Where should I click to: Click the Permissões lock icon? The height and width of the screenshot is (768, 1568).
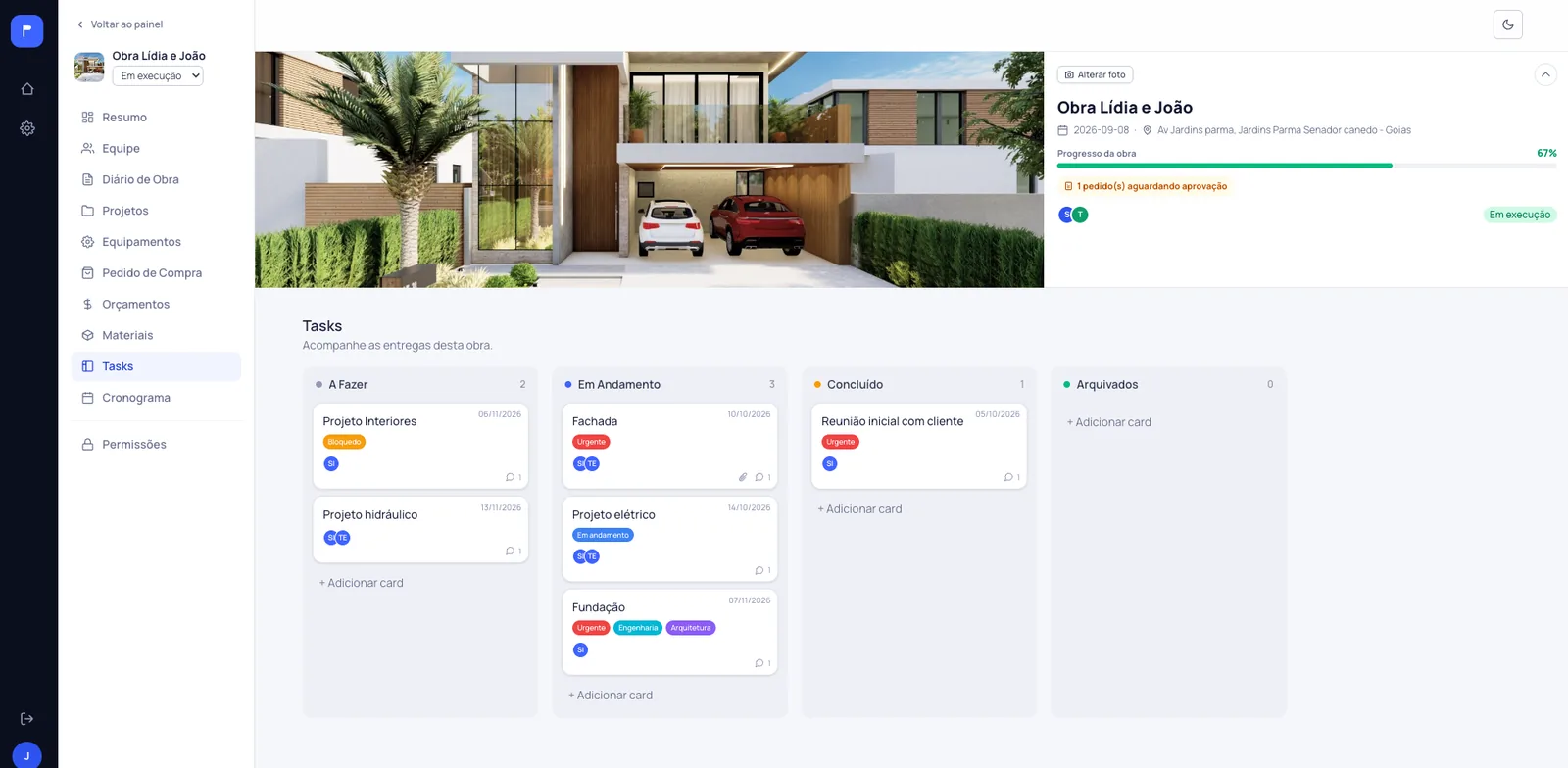pyautogui.click(x=87, y=445)
